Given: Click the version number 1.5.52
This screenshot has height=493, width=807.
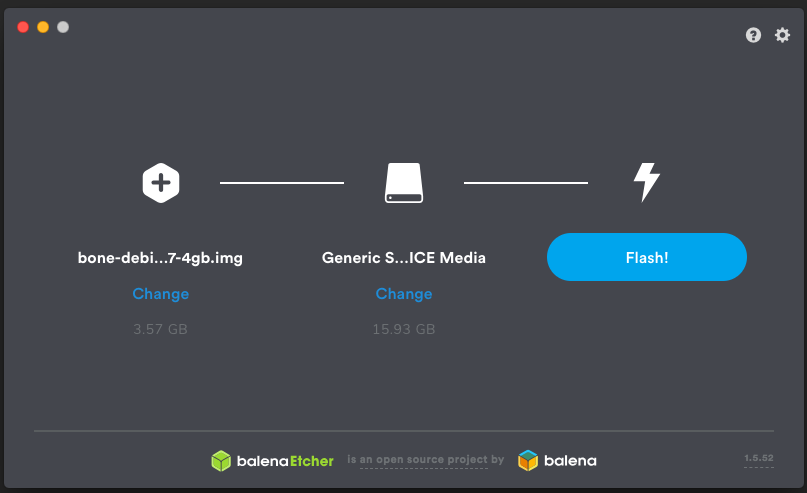Looking at the screenshot, I should 759,459.
